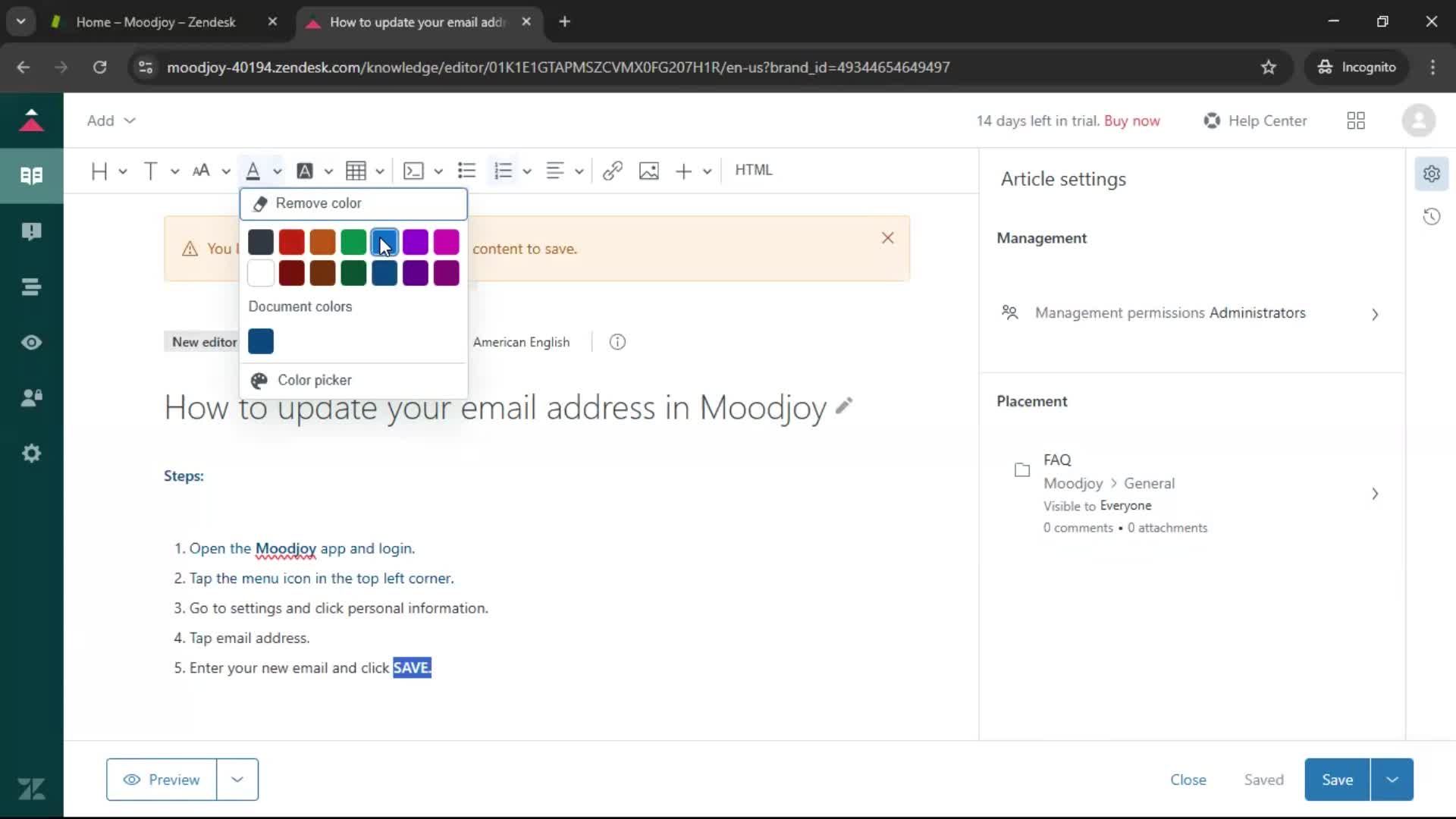Click the text background color icon
Viewport: 1456px width, 819px height.
click(305, 171)
